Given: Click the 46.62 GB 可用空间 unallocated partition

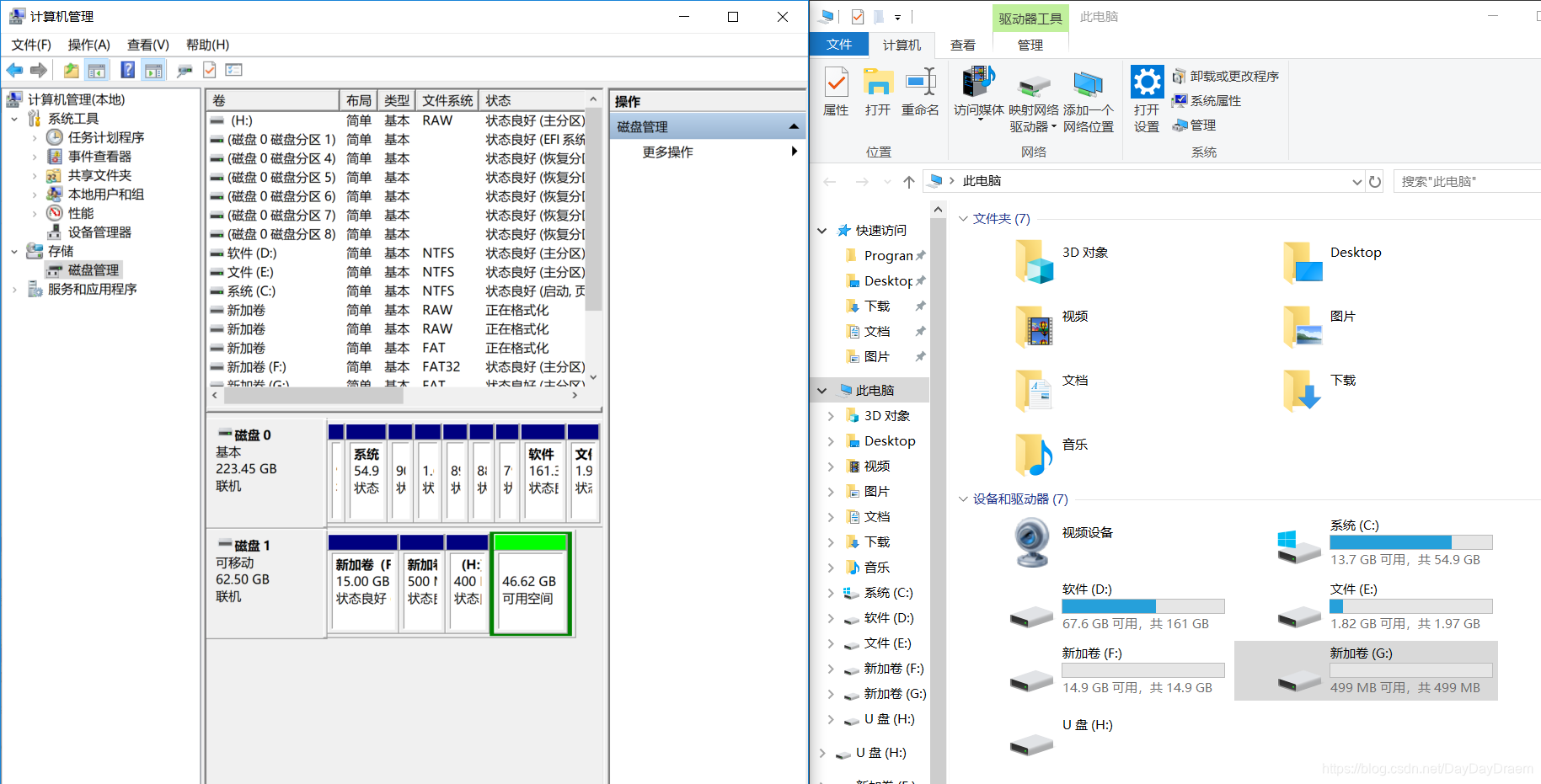Looking at the screenshot, I should click(531, 584).
